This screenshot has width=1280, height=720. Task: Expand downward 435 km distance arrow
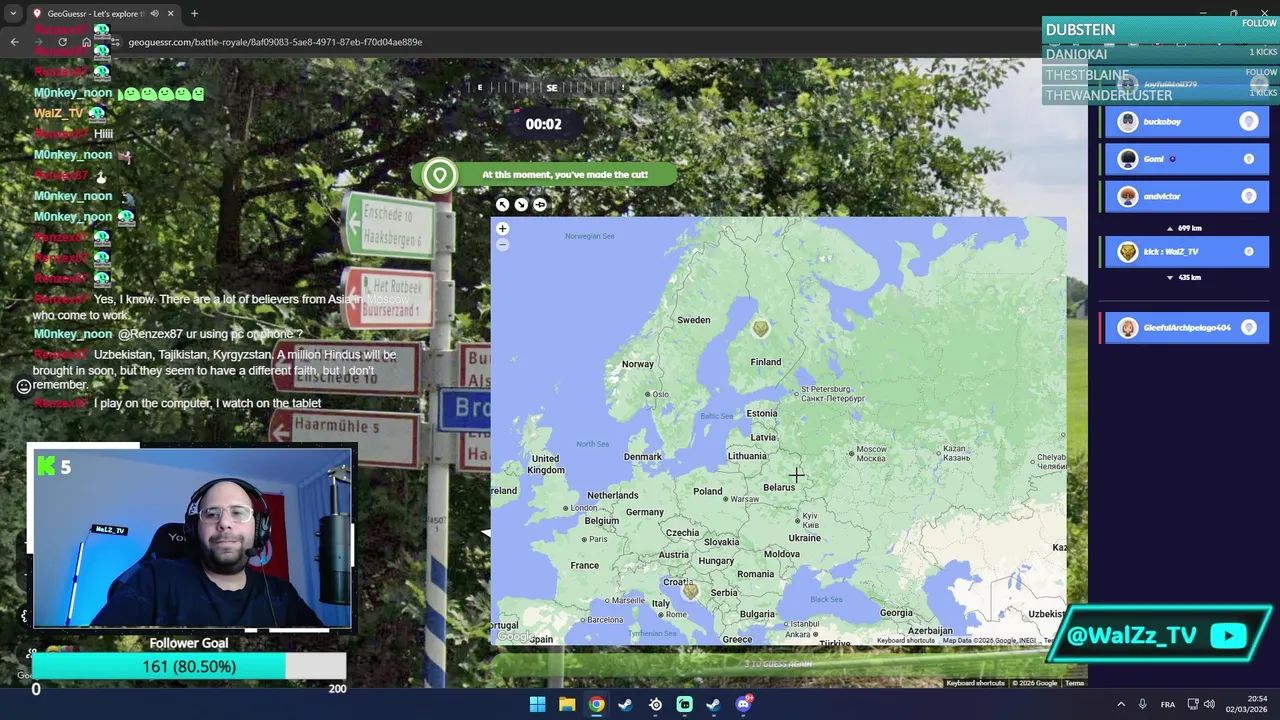(x=1170, y=278)
